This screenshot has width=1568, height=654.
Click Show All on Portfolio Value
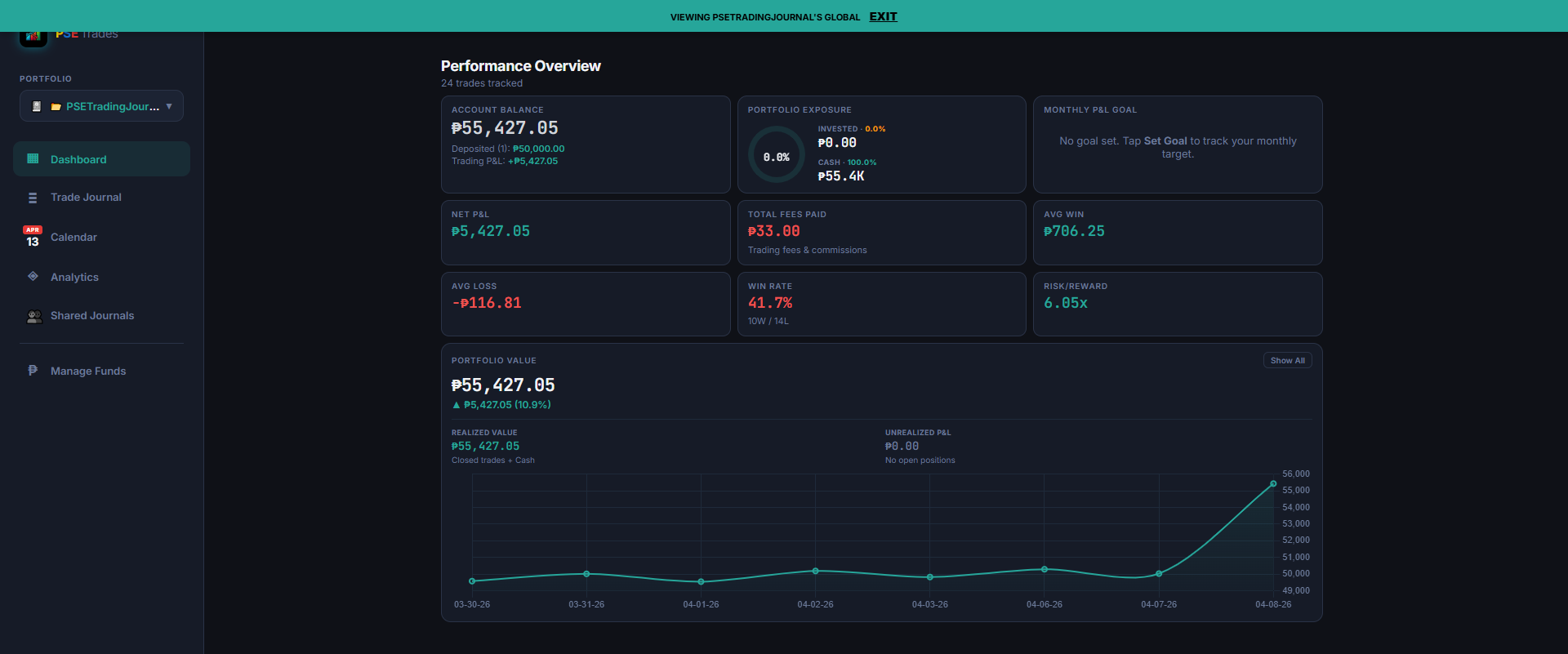click(x=1287, y=361)
